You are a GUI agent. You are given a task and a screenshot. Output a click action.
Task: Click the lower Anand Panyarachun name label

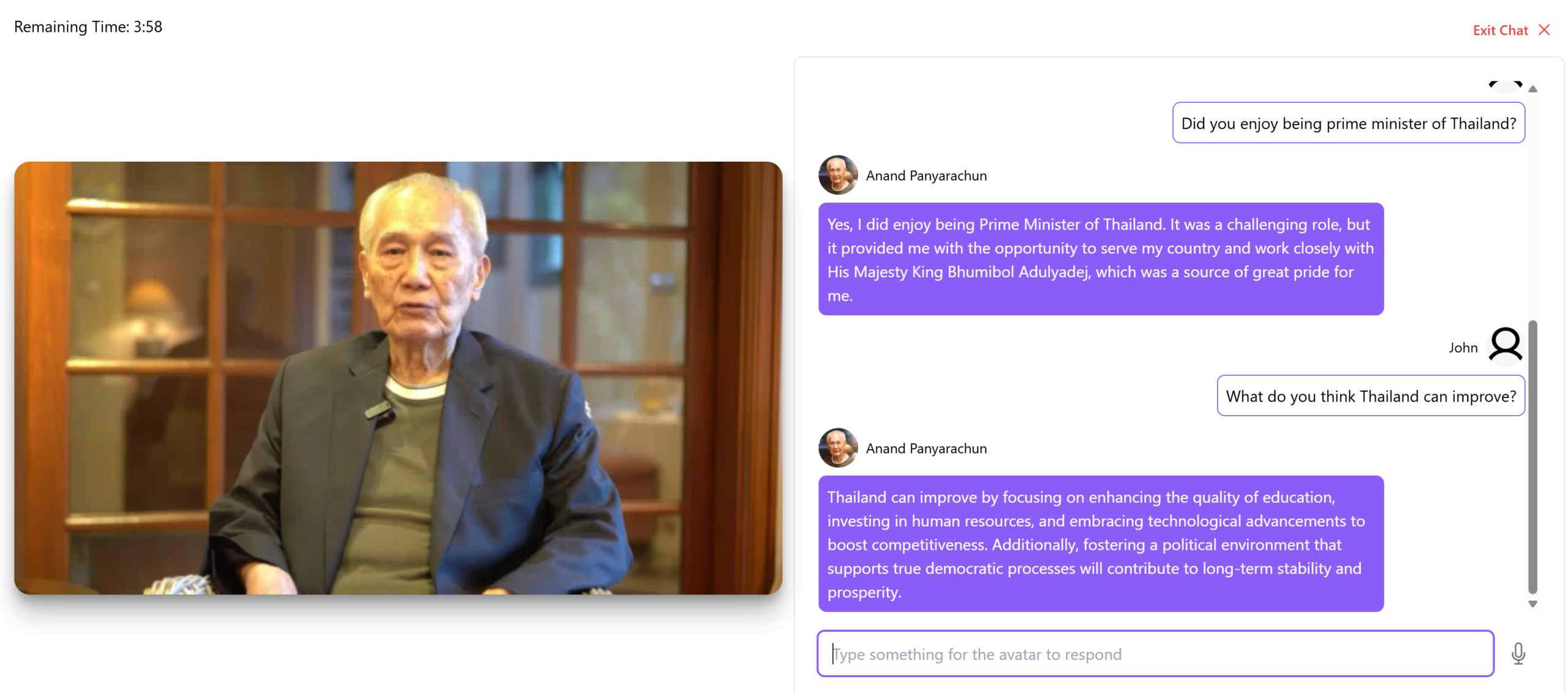[x=925, y=448]
